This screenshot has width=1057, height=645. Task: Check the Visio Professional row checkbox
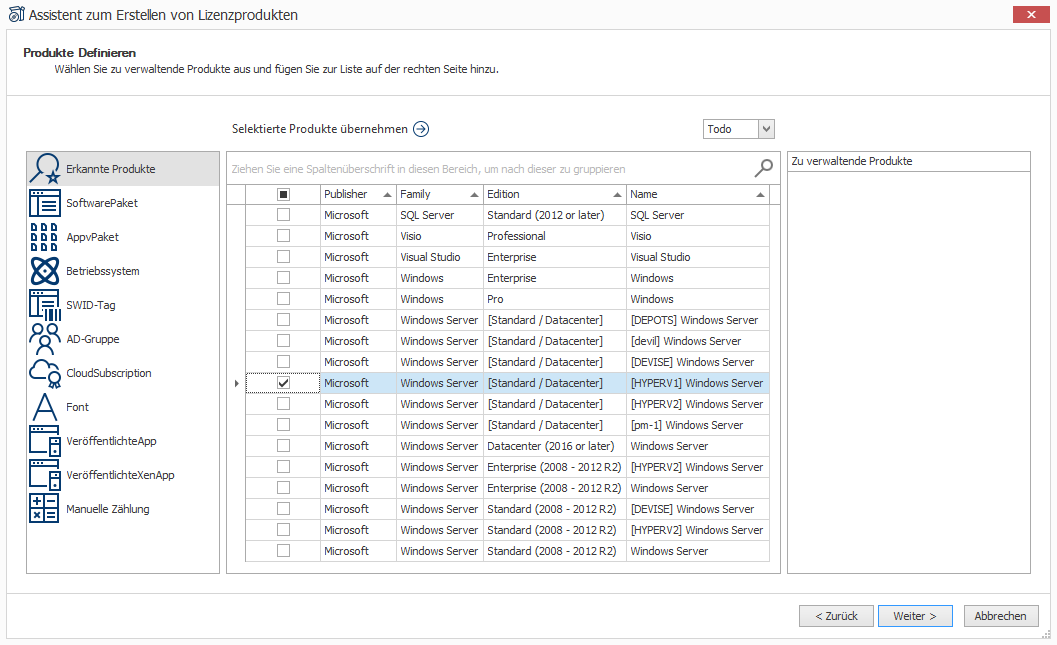pyautogui.click(x=283, y=236)
